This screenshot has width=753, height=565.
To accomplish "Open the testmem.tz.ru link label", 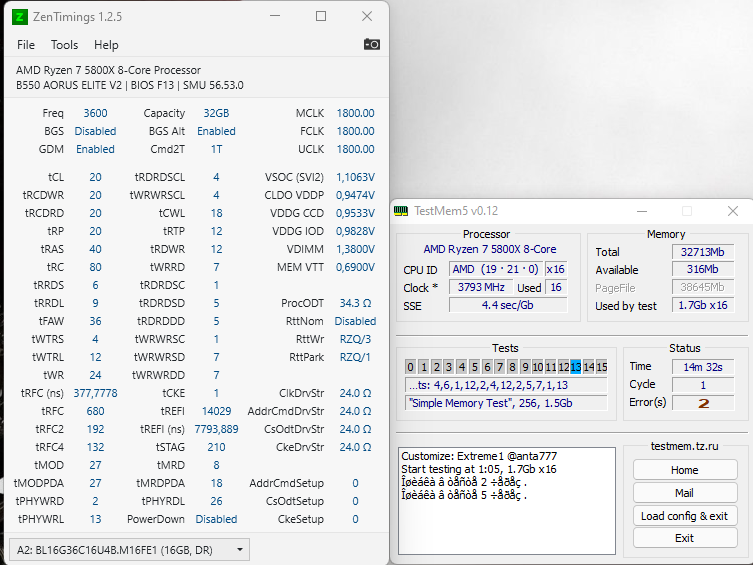I will click(685, 446).
